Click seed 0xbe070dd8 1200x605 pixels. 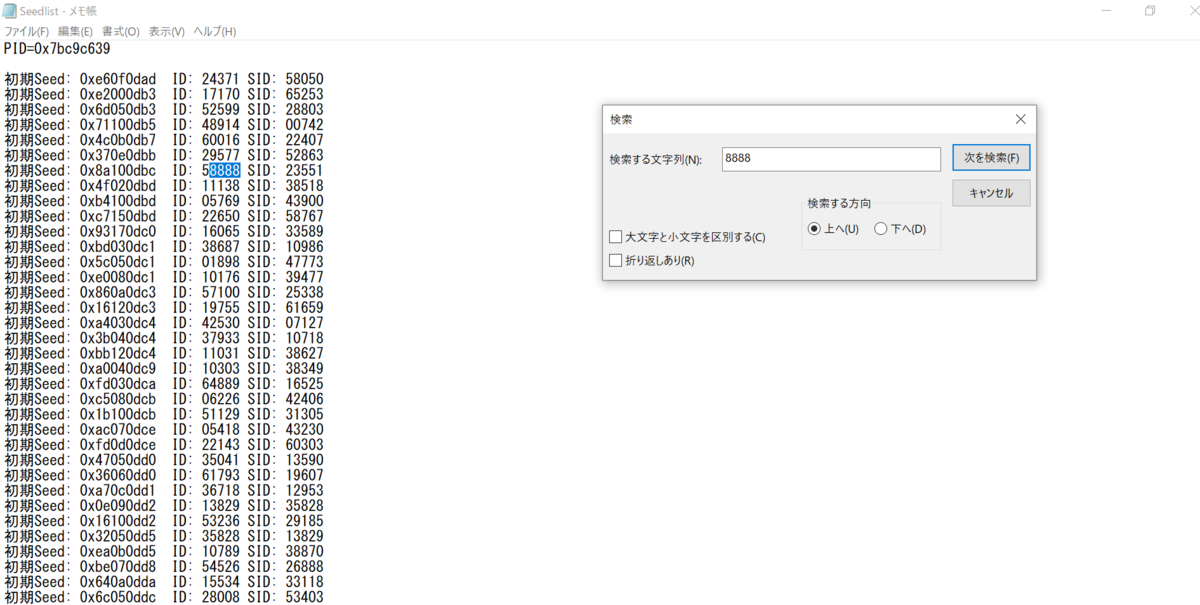[118, 567]
